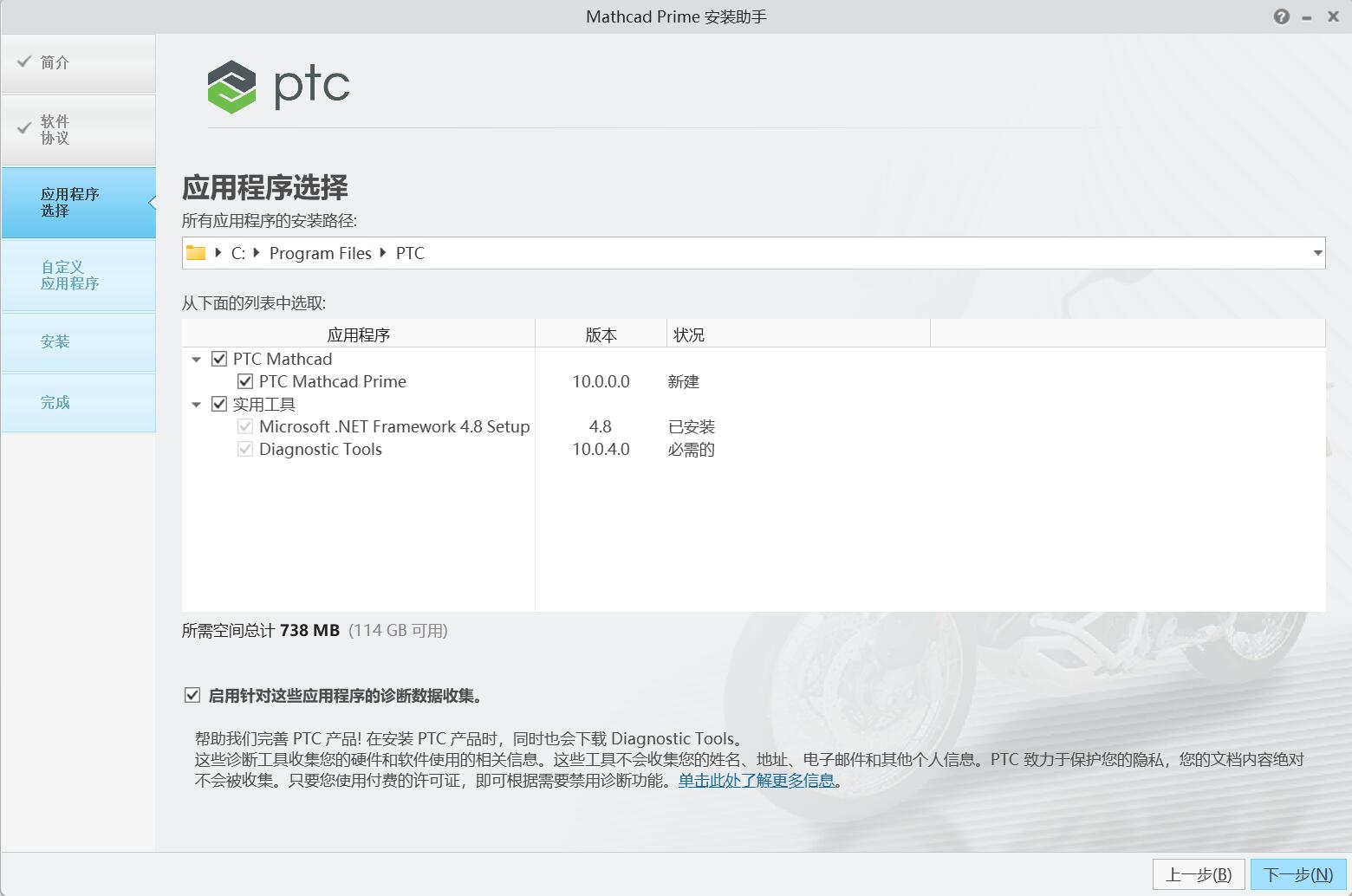Uncheck the 实用工具 group checkbox
The image size is (1352, 896).
(218, 403)
